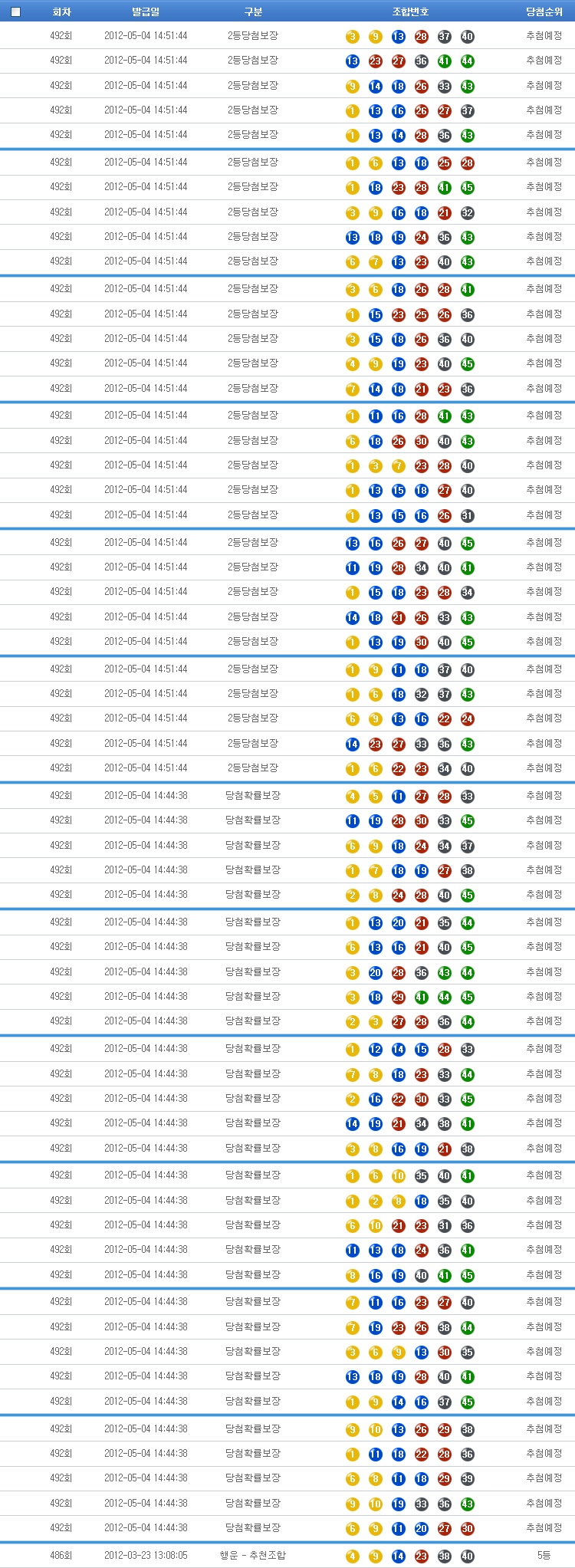Click the 5등 result in the last row
575x1568 pixels.
click(544, 1556)
